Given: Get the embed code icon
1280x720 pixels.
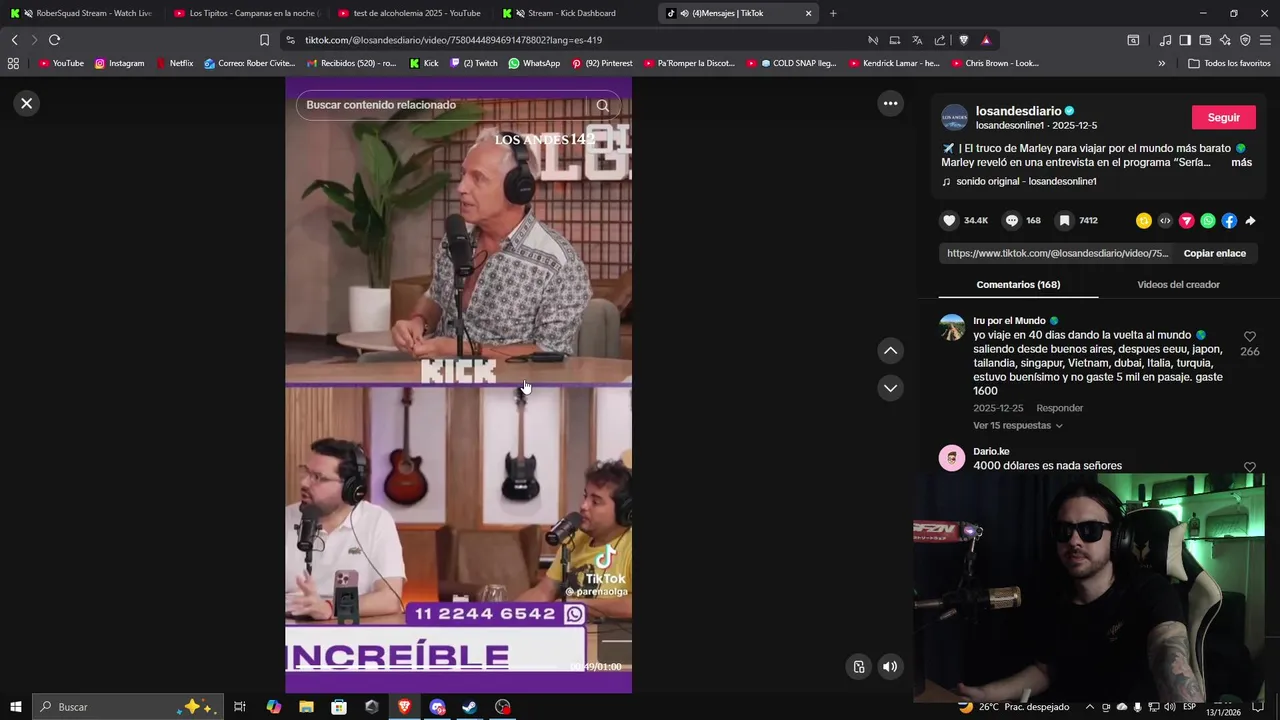Looking at the screenshot, I should coord(1165,221).
